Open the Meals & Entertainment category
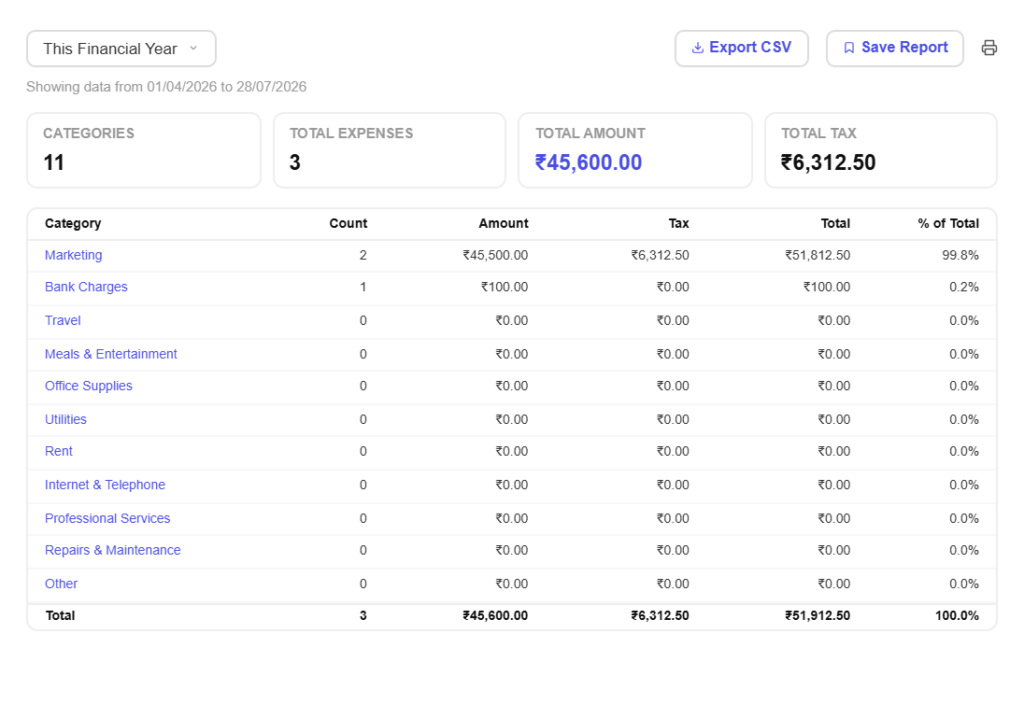 [x=110, y=354]
